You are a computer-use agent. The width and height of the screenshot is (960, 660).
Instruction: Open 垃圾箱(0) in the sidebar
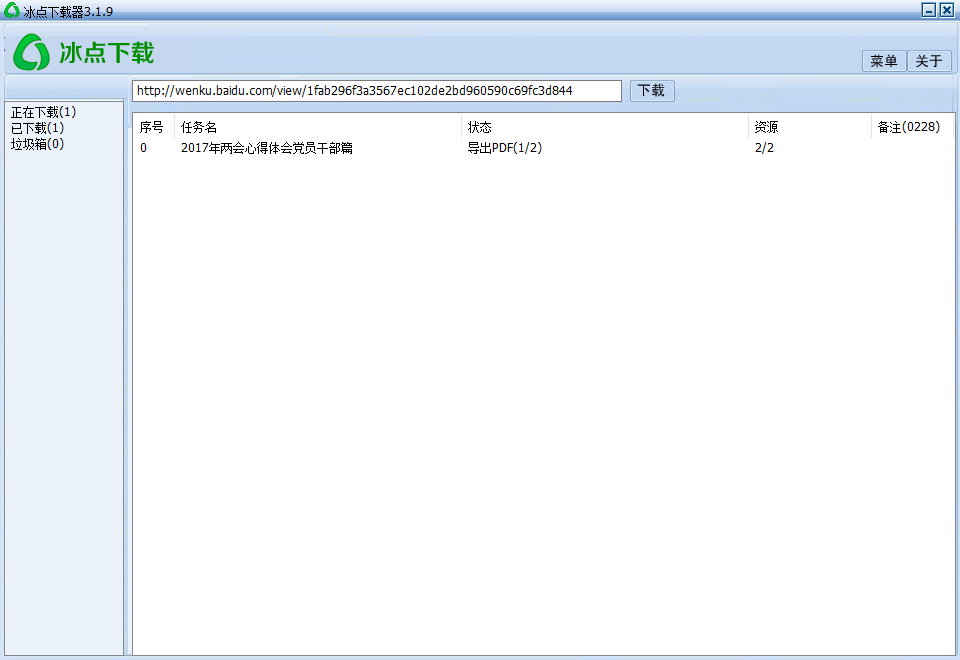37,144
